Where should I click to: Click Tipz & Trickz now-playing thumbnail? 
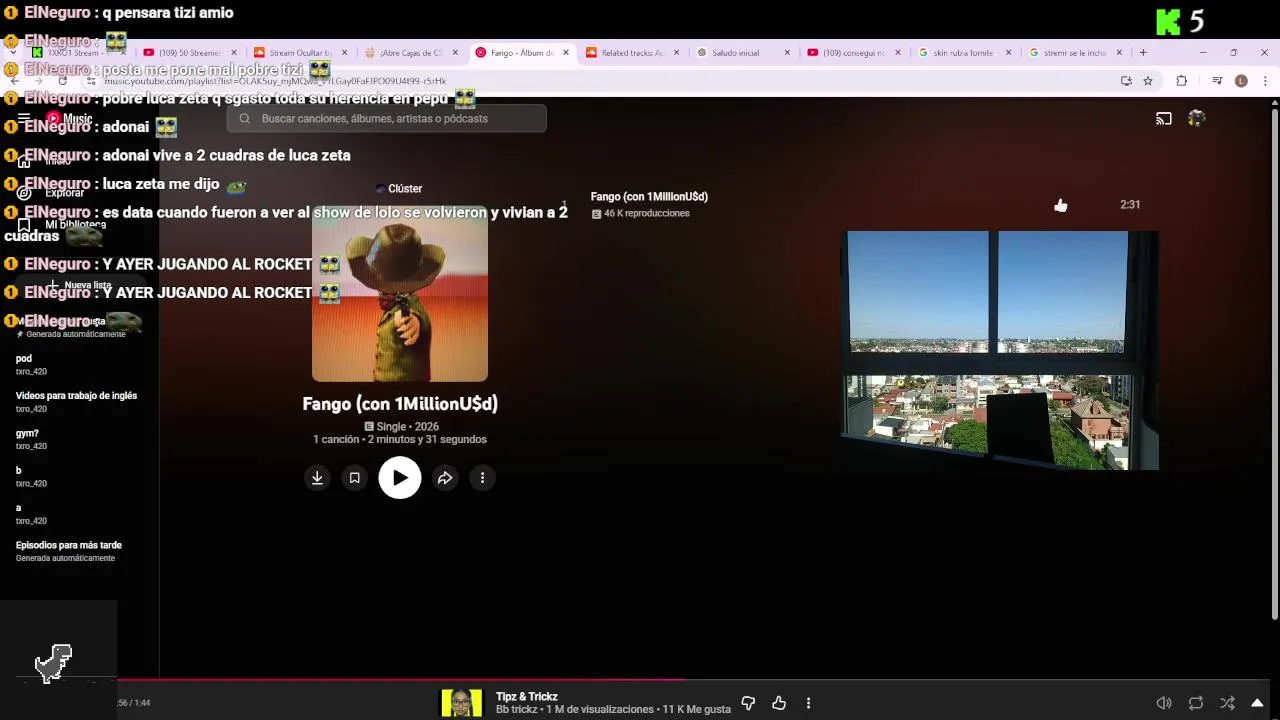[461, 703]
